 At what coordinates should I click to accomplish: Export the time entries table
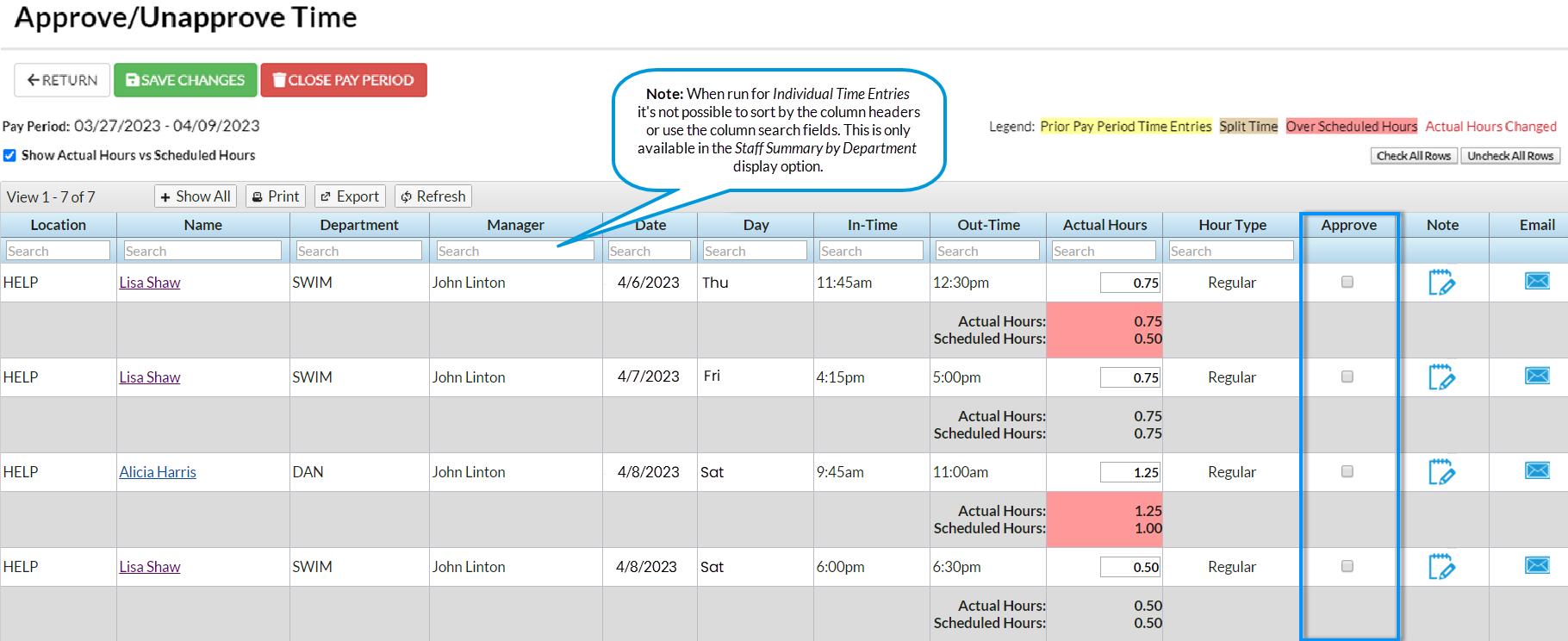click(350, 196)
